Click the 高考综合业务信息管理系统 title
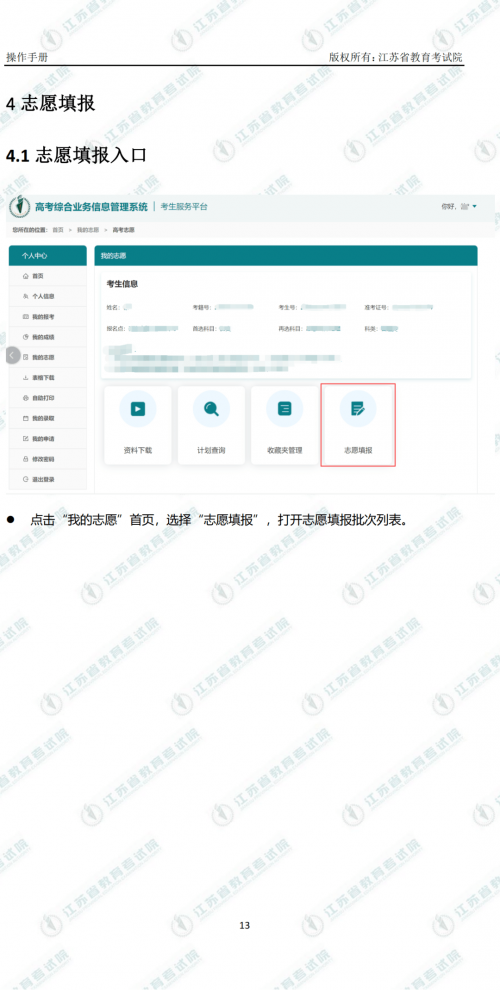Image resolution: width=500 pixels, height=990 pixels. click(x=92, y=206)
